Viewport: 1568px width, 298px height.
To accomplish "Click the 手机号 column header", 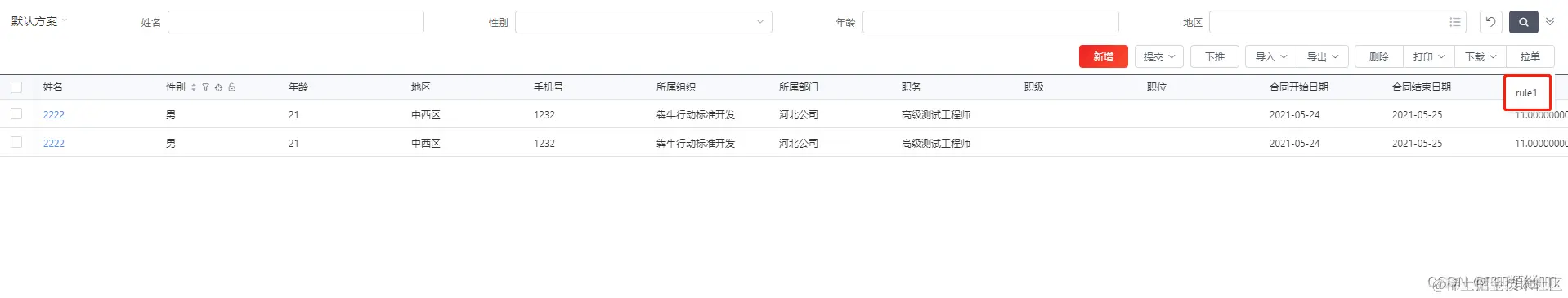I will click(549, 87).
